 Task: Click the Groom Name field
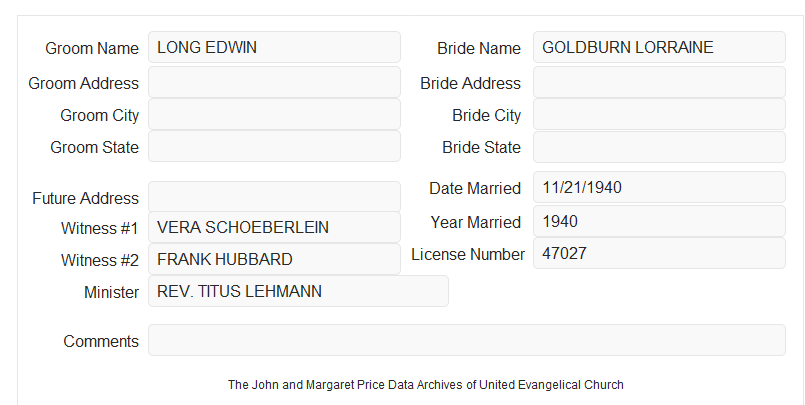click(x=274, y=47)
